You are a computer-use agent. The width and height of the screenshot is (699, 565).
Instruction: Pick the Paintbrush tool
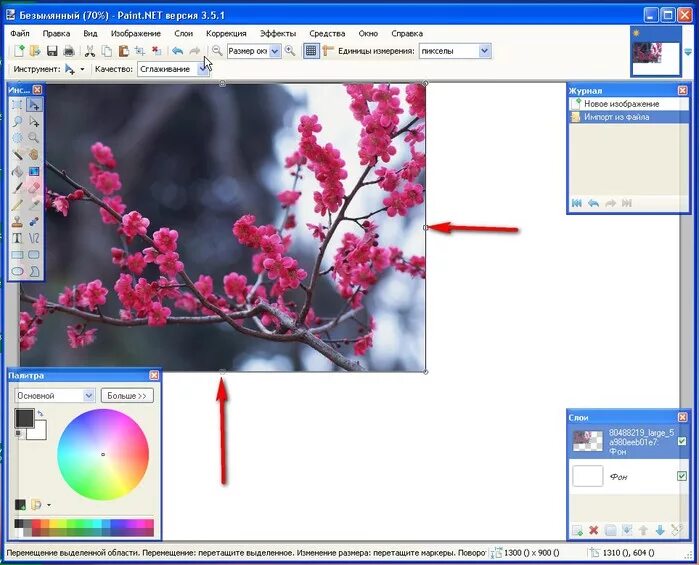(17, 188)
